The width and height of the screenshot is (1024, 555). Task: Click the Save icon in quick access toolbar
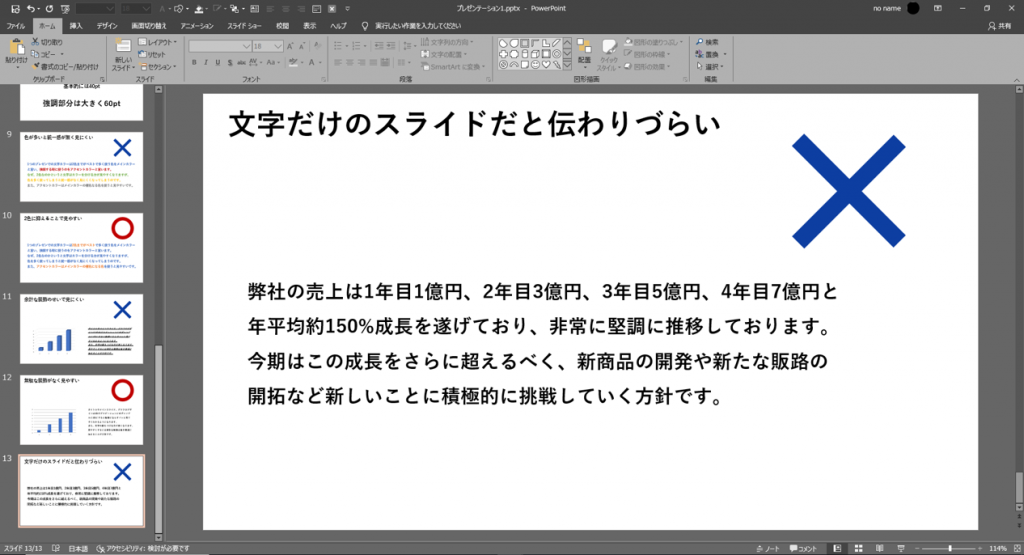click(x=16, y=8)
